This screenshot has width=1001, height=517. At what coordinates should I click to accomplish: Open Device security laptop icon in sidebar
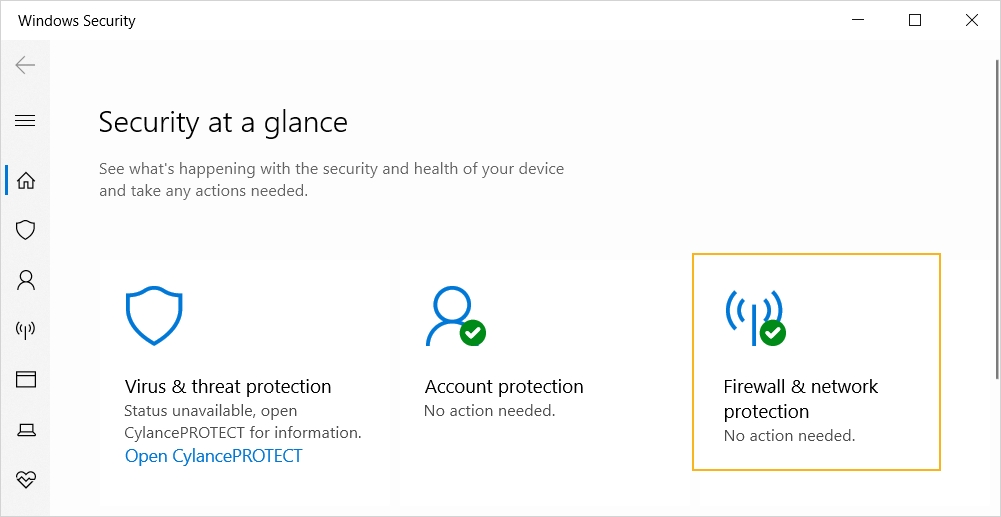tap(26, 430)
